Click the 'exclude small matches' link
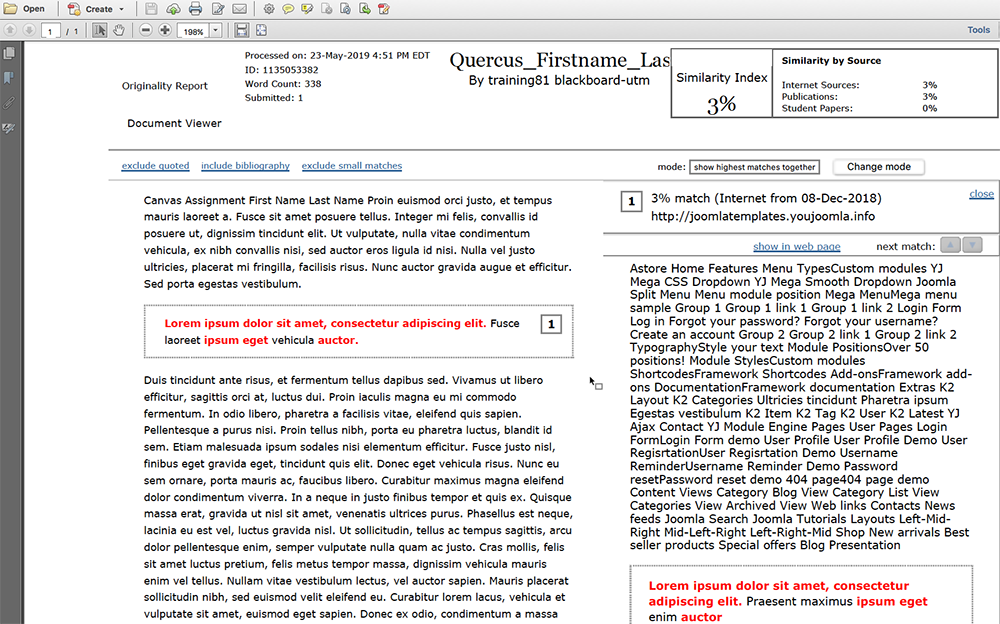The width and height of the screenshot is (1000, 624). click(x=352, y=166)
